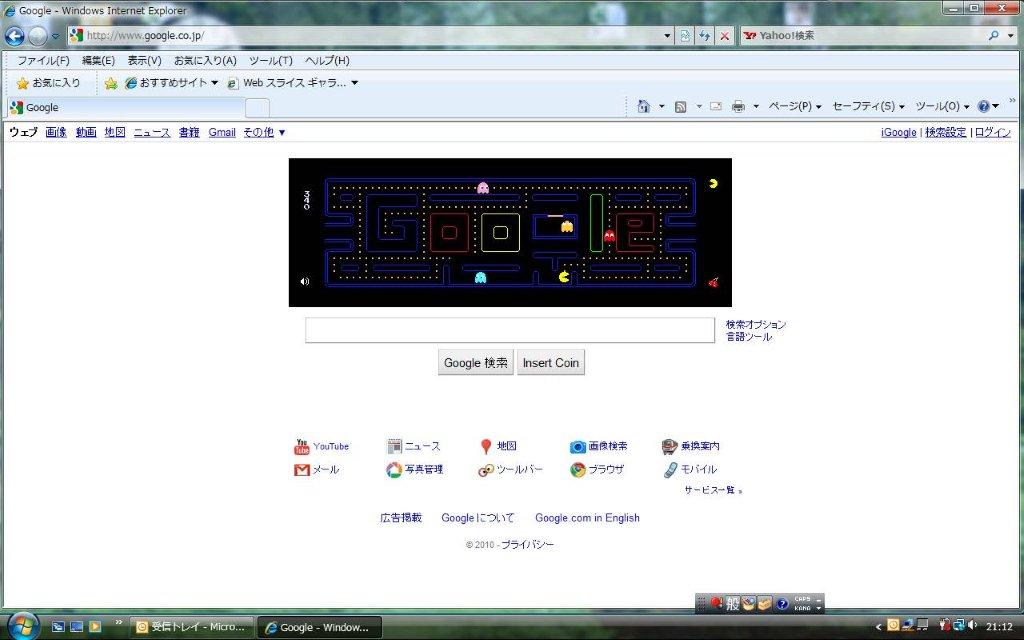
Task: Click the compatibility view icon
Action: [684, 36]
